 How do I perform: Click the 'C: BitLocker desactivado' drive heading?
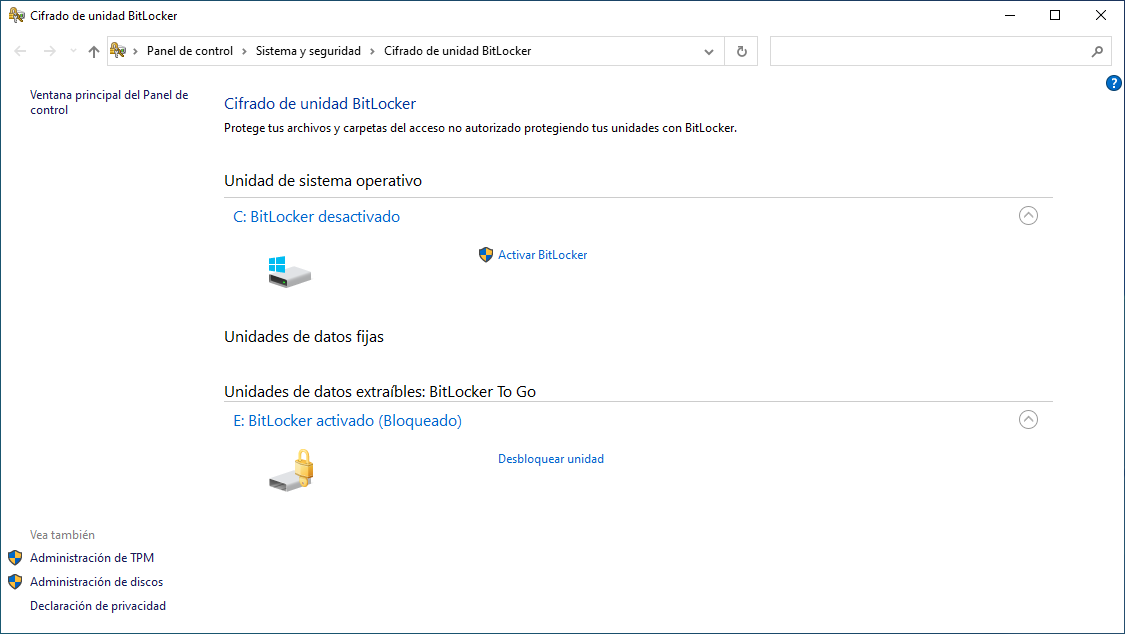point(316,217)
